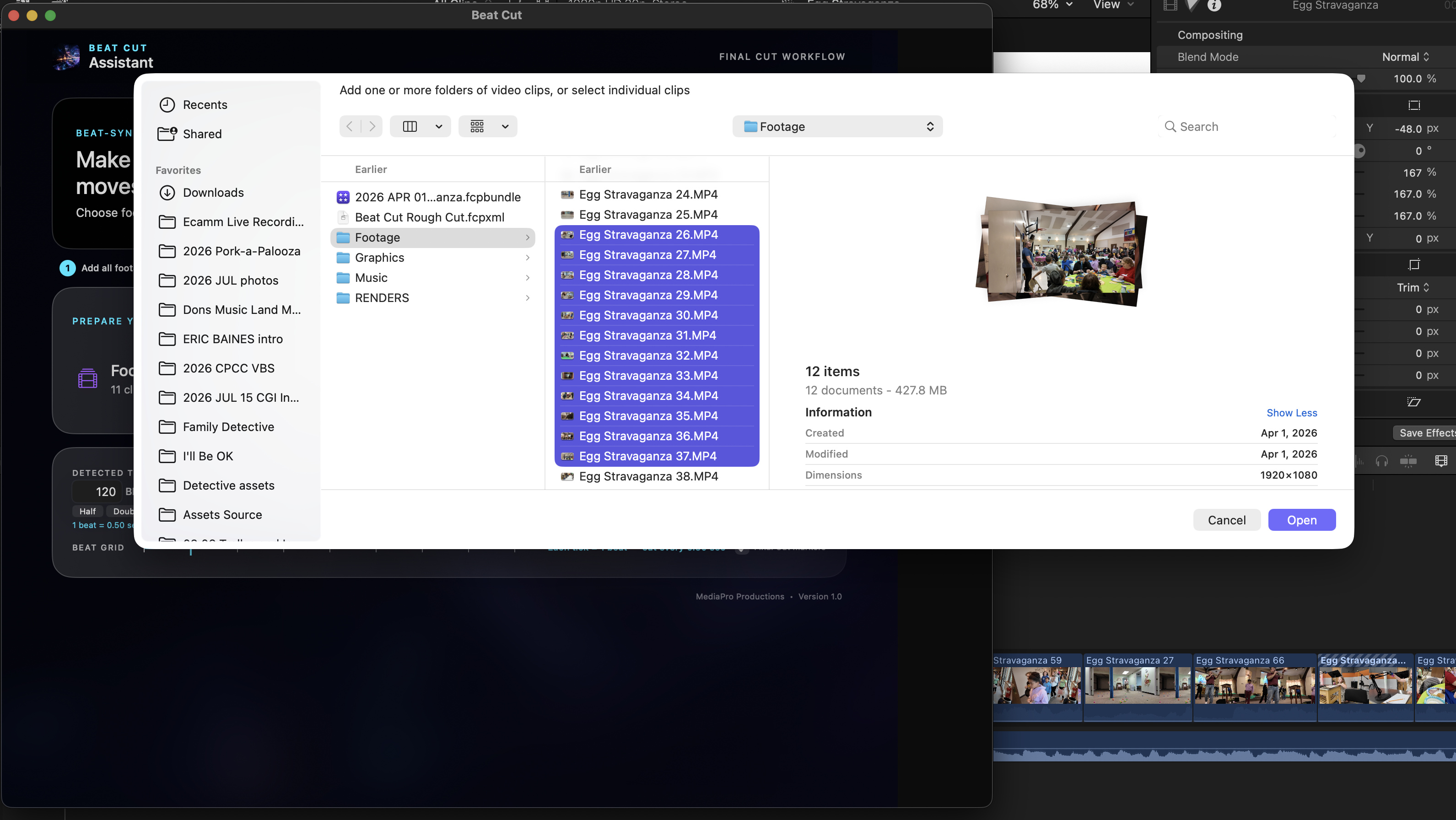
Task: Click the 120 BPM tempo field
Action: 97,491
